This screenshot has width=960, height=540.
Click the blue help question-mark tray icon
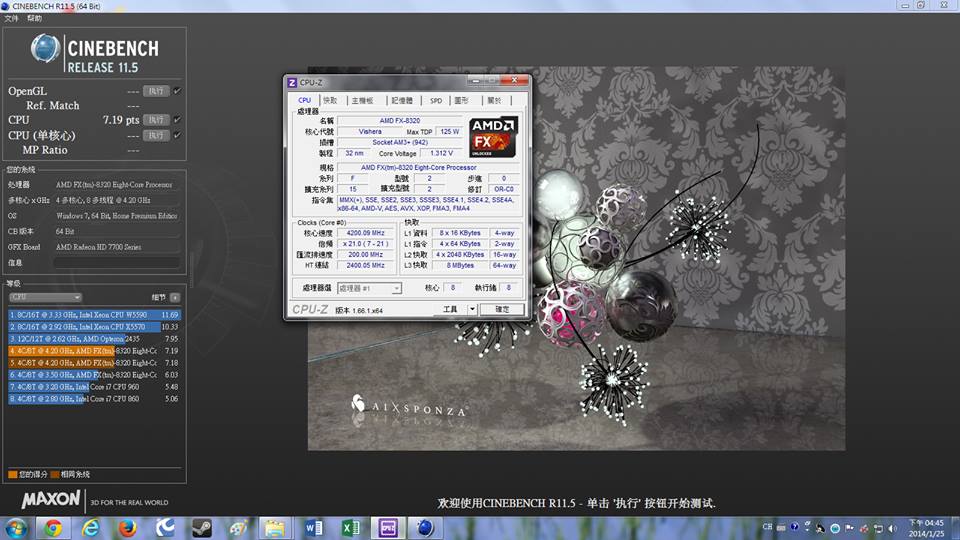[794, 527]
